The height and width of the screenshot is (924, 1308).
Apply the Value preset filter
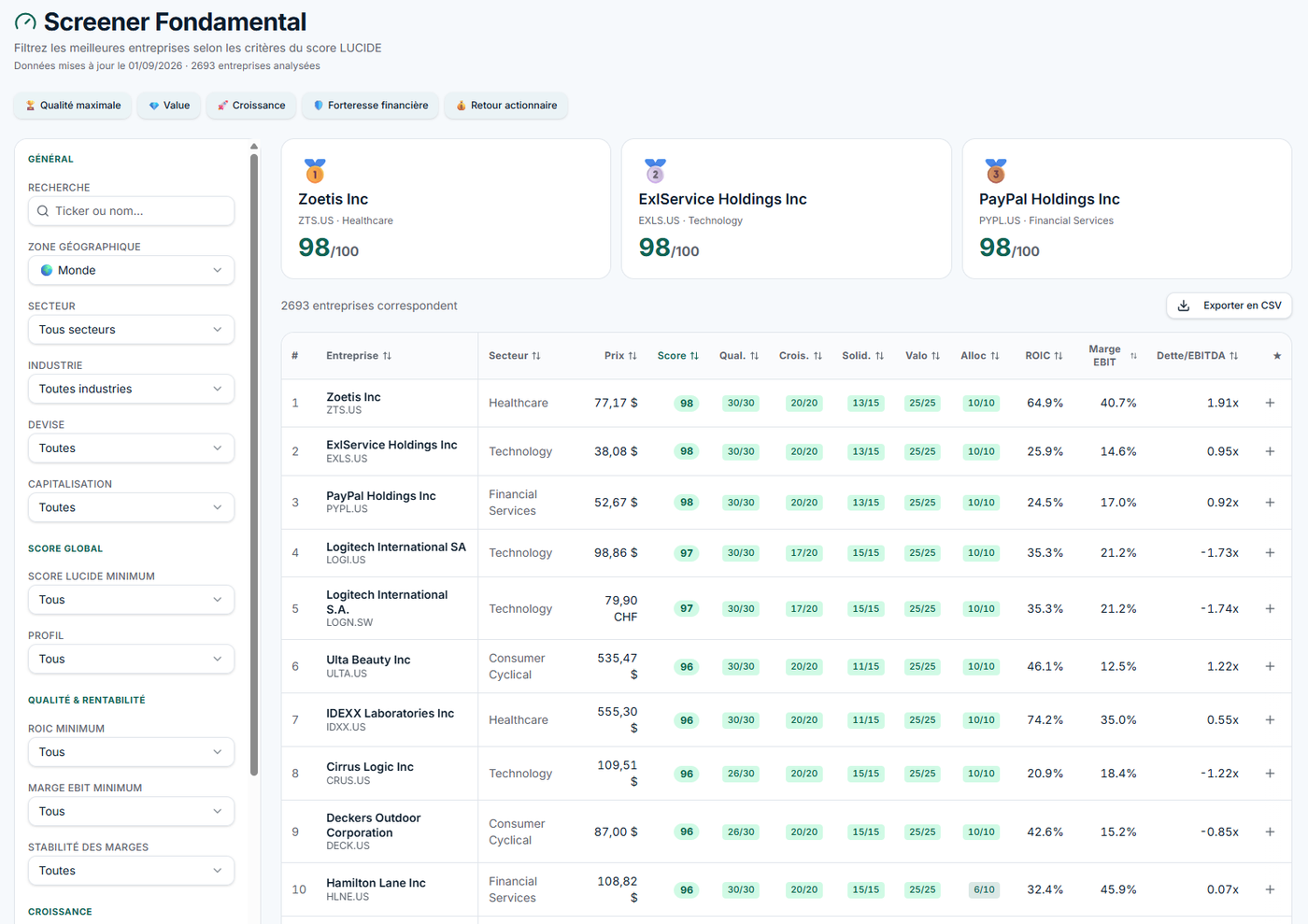pyautogui.click(x=169, y=106)
